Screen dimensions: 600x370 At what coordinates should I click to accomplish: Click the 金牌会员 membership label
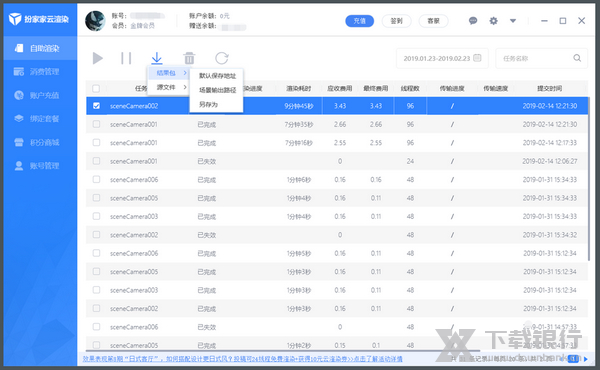pos(143,26)
